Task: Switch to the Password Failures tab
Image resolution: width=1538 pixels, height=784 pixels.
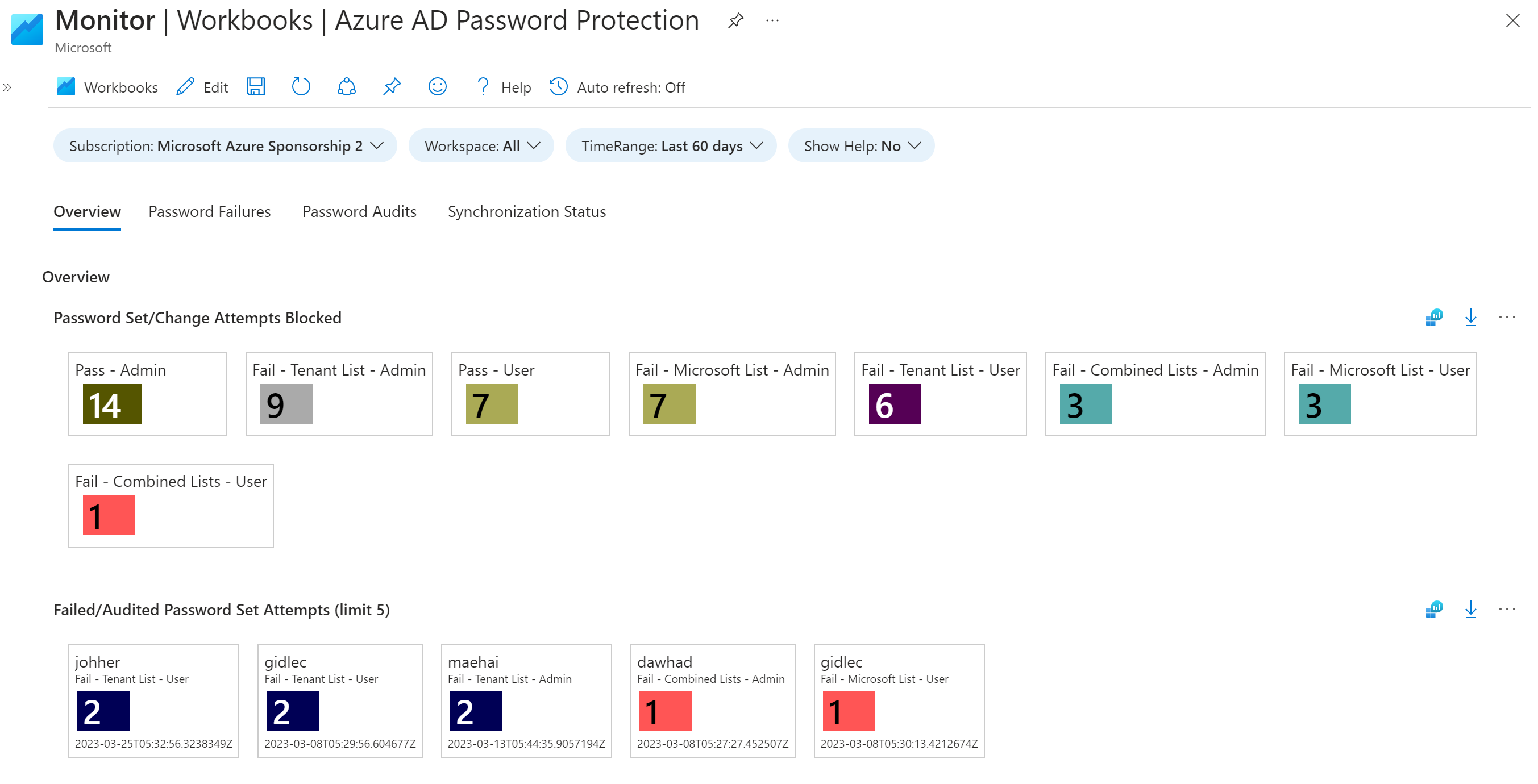Action: [x=209, y=212]
